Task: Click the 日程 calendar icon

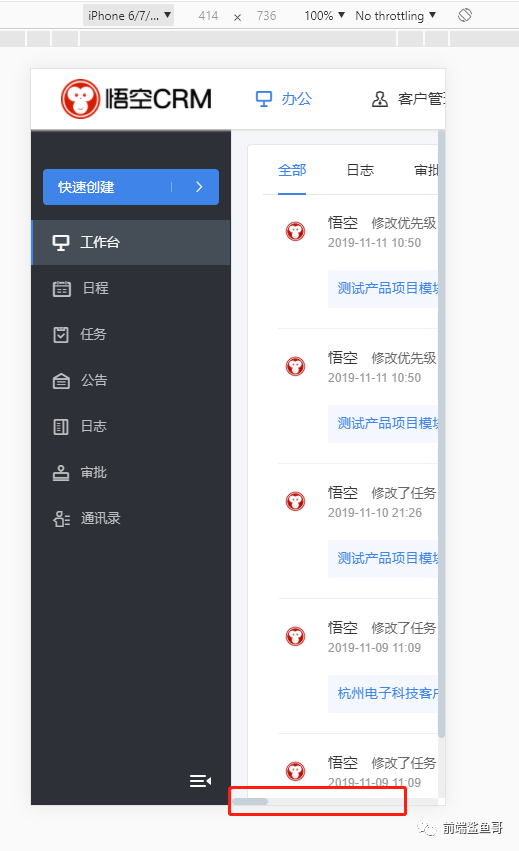Action: tap(61, 289)
